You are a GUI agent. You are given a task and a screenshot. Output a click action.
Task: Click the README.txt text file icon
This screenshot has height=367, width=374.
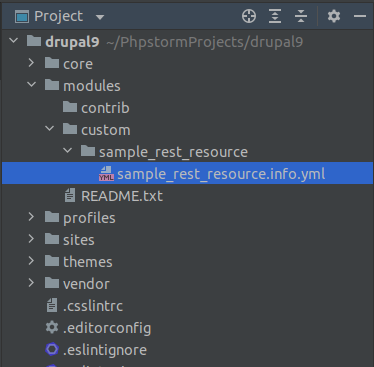pyautogui.click(x=70, y=195)
